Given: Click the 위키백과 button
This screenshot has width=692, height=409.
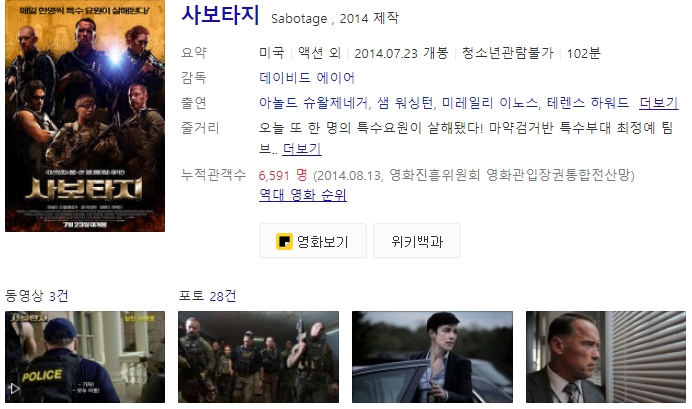Looking at the screenshot, I should (417, 241).
